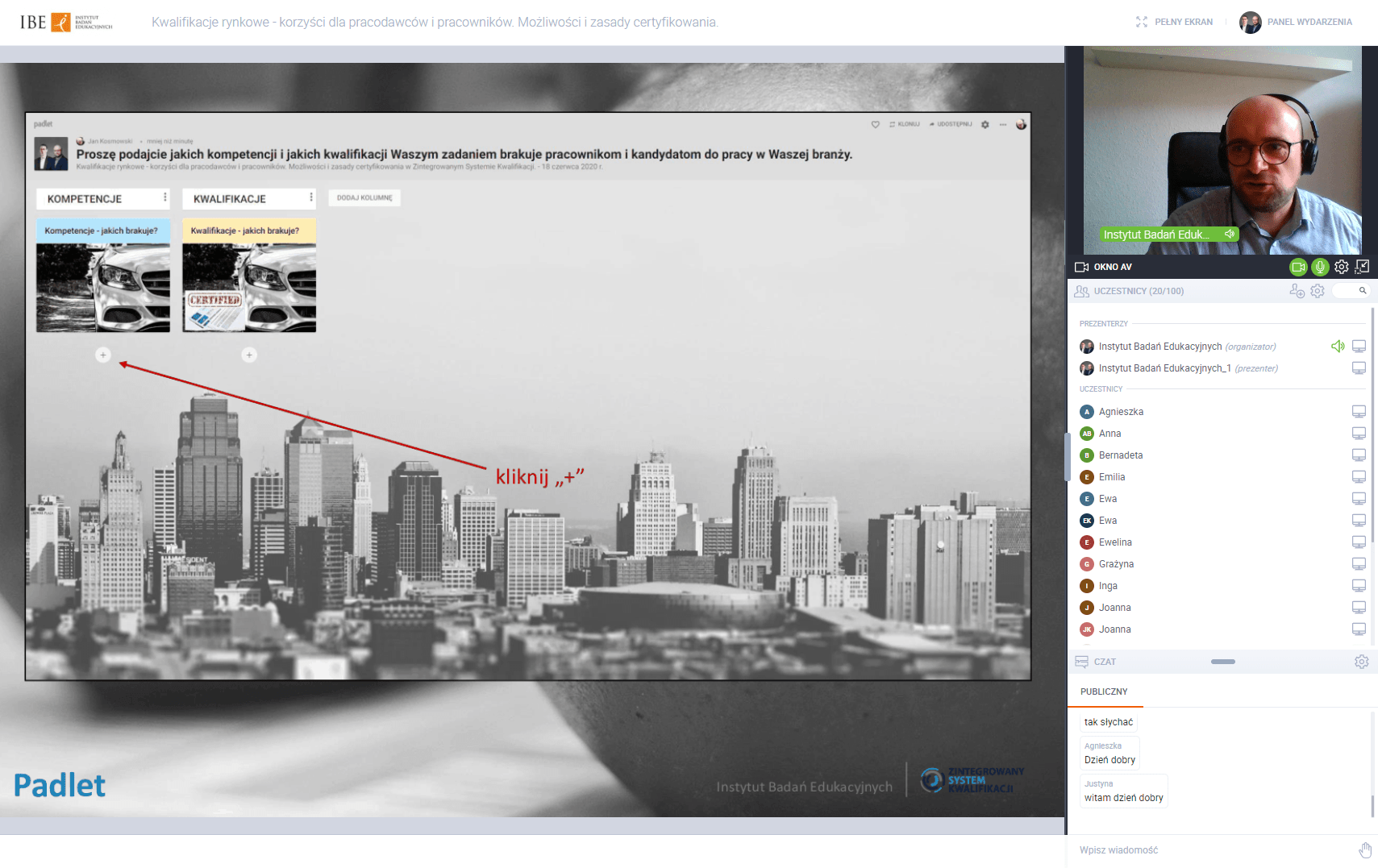1378x868 pixels.
Task: Expand the UCZESTNICY panel header
Action: pyautogui.click(x=1138, y=291)
